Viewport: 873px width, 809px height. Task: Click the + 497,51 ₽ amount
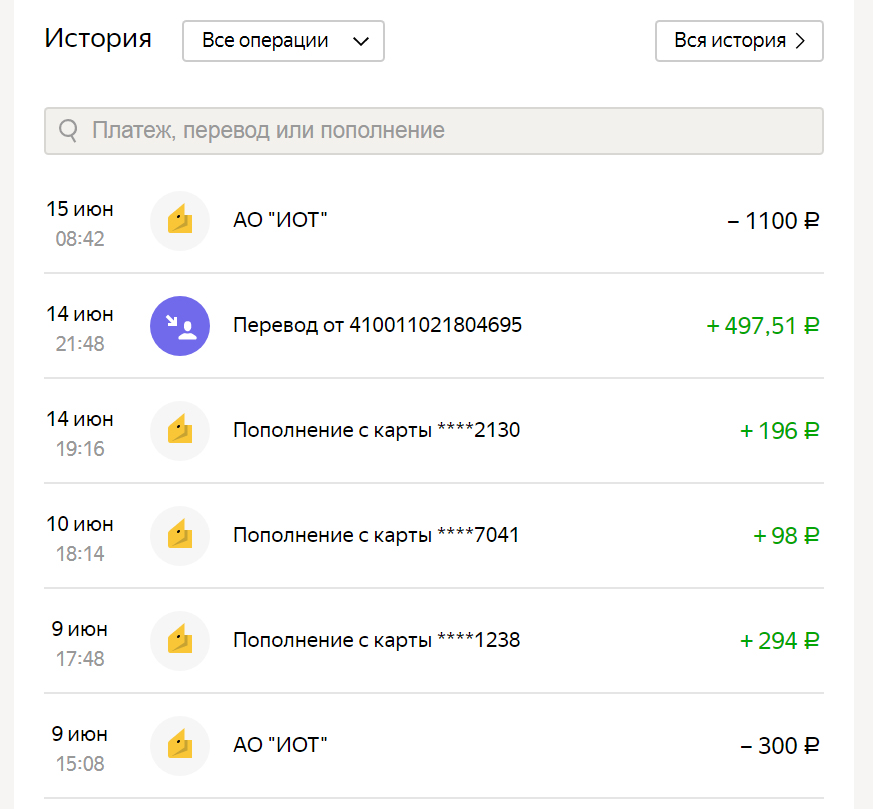pyautogui.click(x=763, y=326)
